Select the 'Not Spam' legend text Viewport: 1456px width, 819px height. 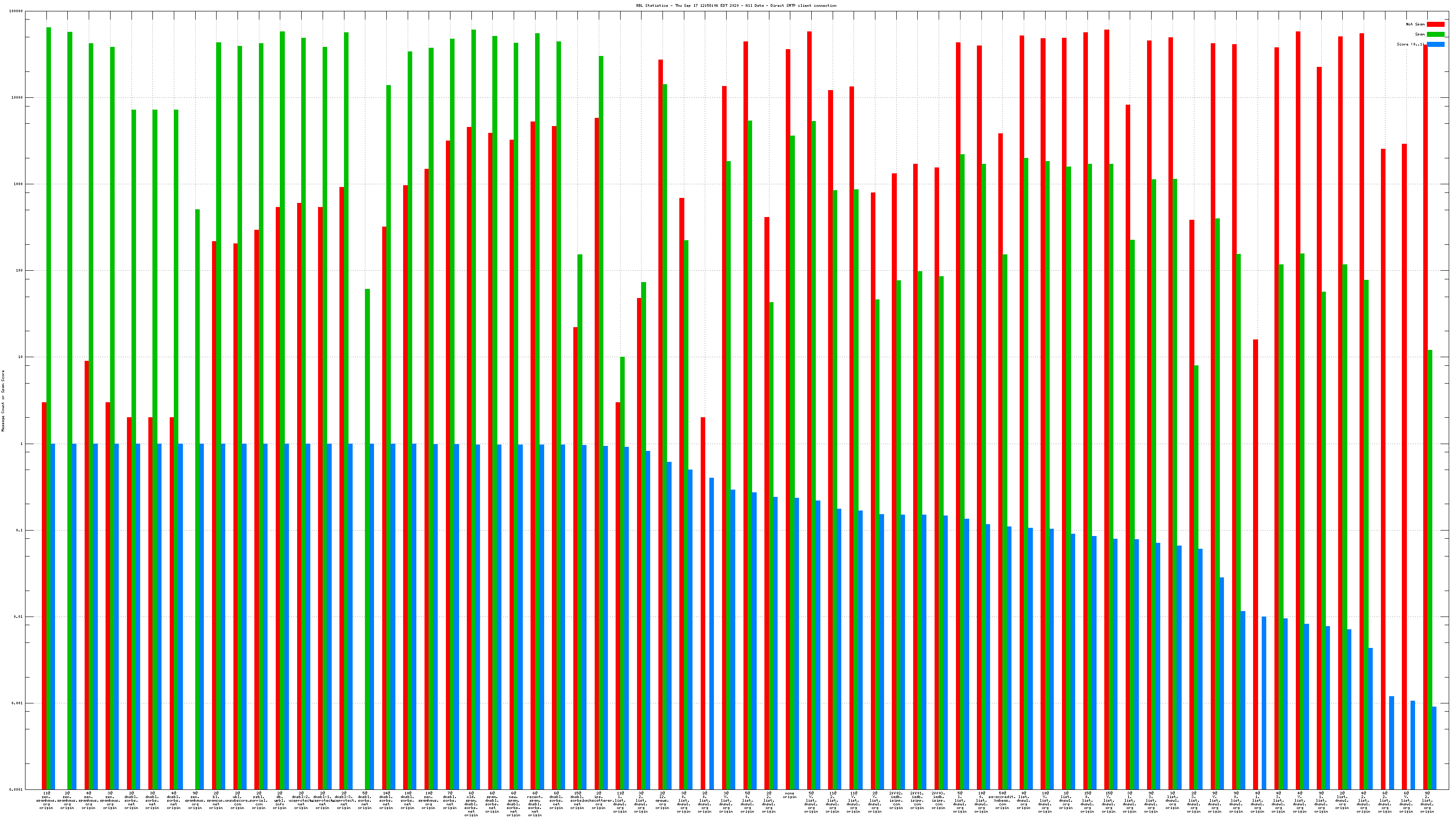pos(1416,24)
